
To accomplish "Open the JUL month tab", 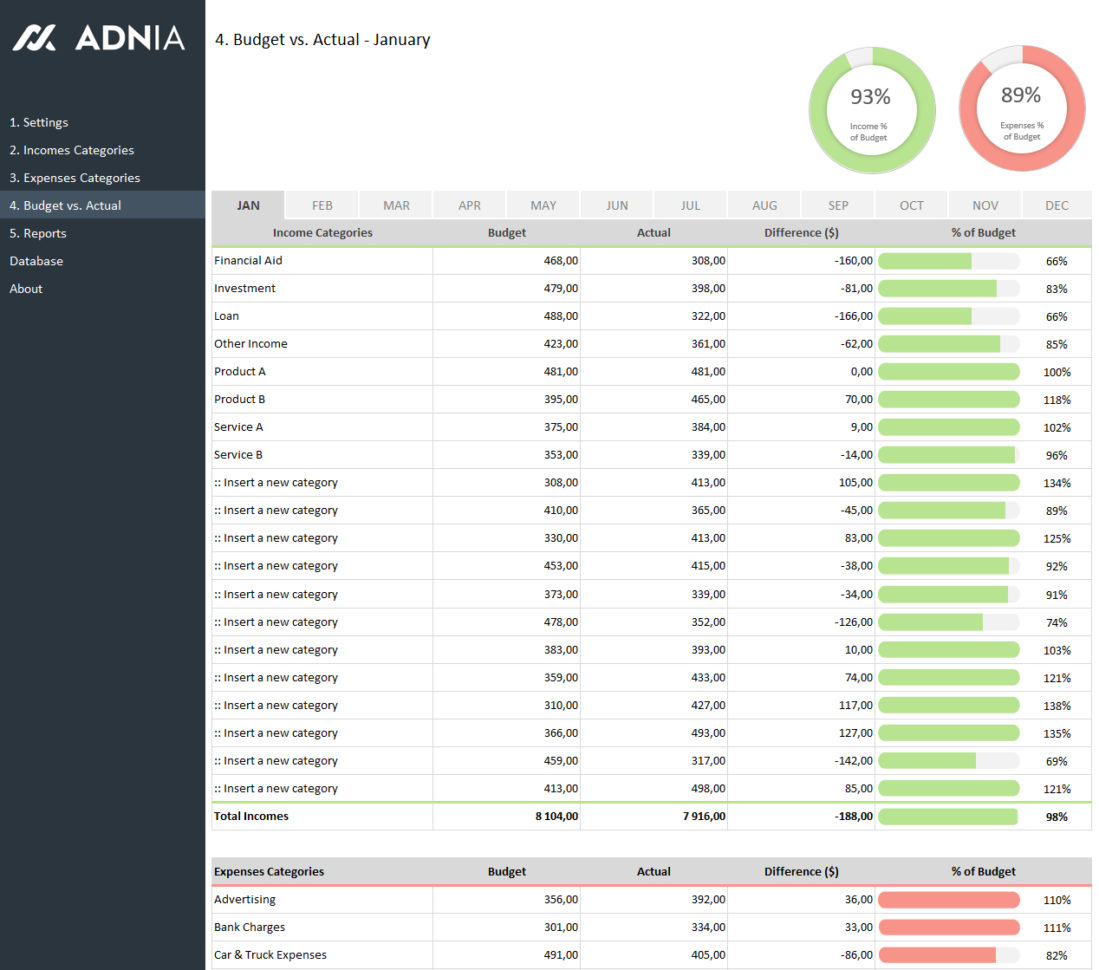I will [689, 205].
